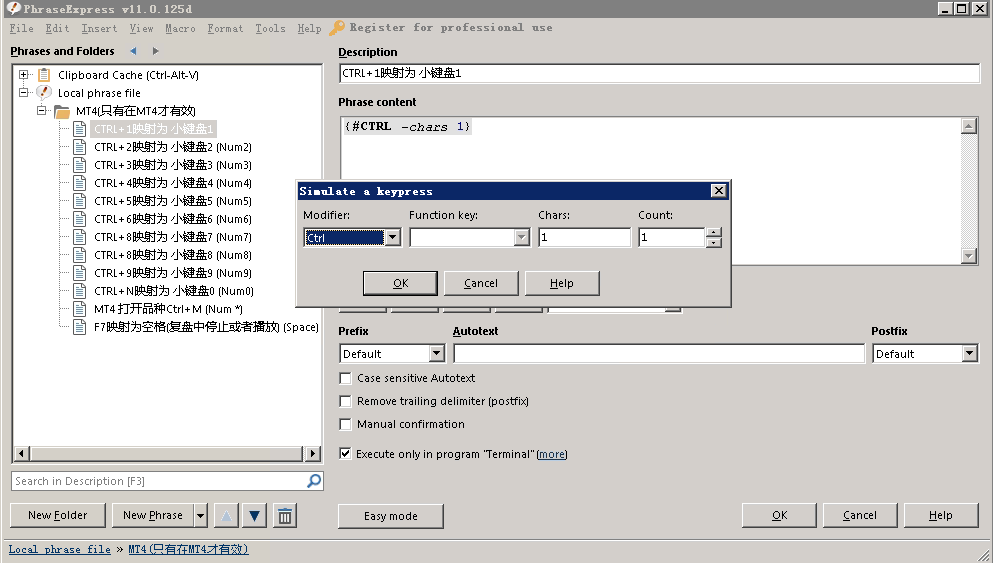This screenshot has width=993, height=563.
Task: Click the MT4 folder icon
Action: pyautogui.click(x=61, y=111)
